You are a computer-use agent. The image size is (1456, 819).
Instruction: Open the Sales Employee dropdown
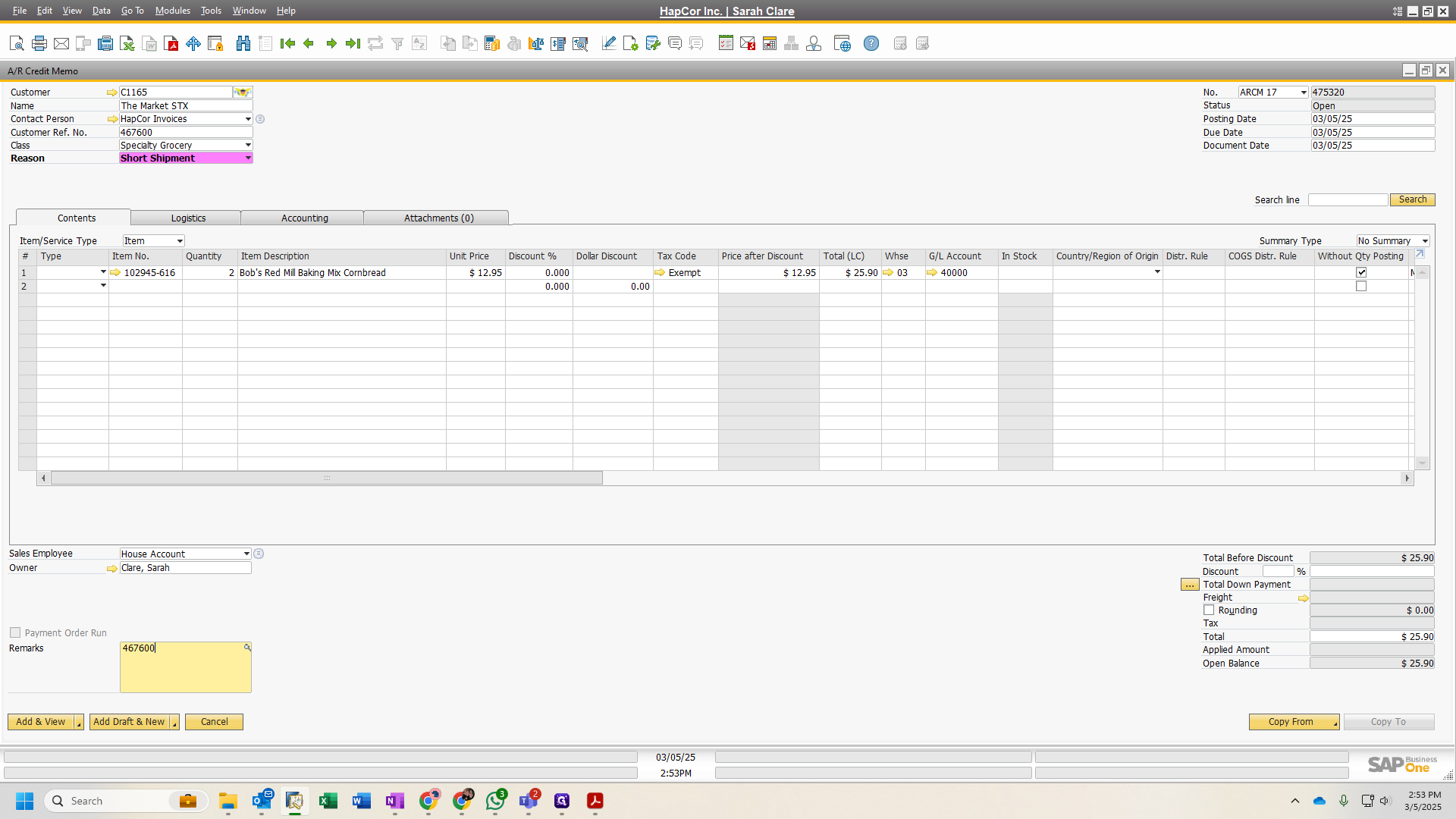coord(246,554)
